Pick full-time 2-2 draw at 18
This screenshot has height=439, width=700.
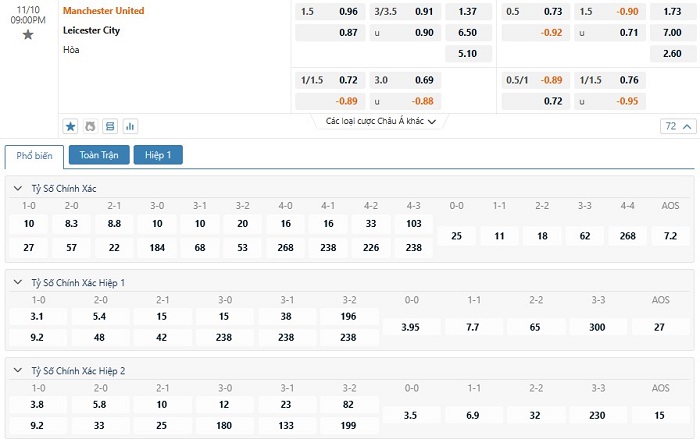pos(542,236)
